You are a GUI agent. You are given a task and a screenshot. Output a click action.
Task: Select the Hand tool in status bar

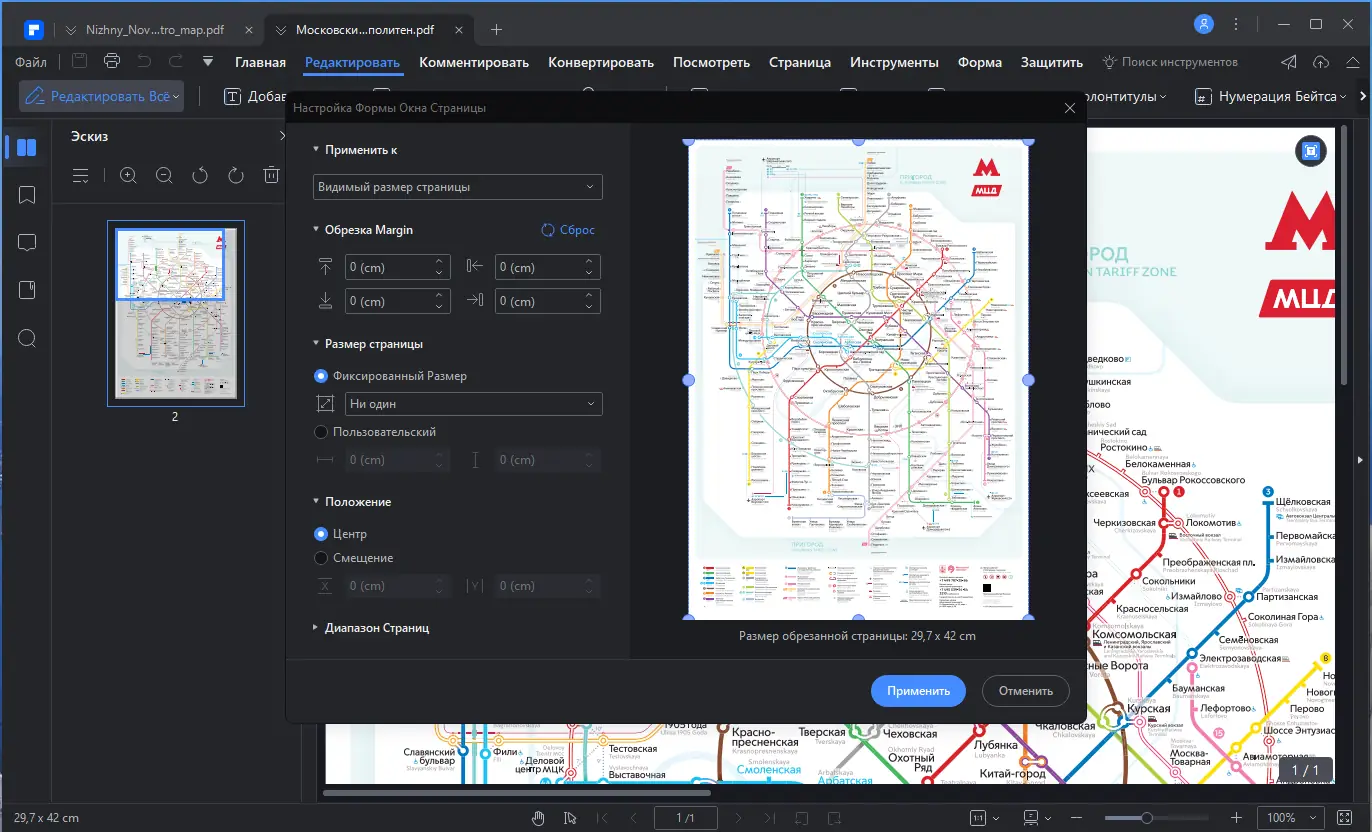pyautogui.click(x=538, y=818)
